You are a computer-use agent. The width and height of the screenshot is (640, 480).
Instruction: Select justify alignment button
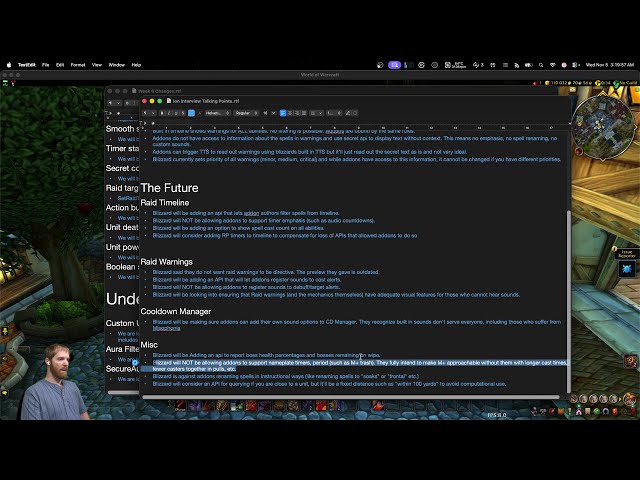tap(304, 113)
